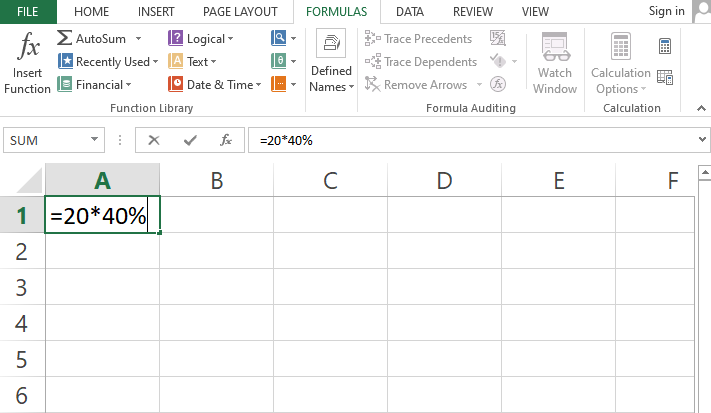Click the Calculate Now icon
The height and width of the screenshot is (413, 711).
(x=665, y=46)
